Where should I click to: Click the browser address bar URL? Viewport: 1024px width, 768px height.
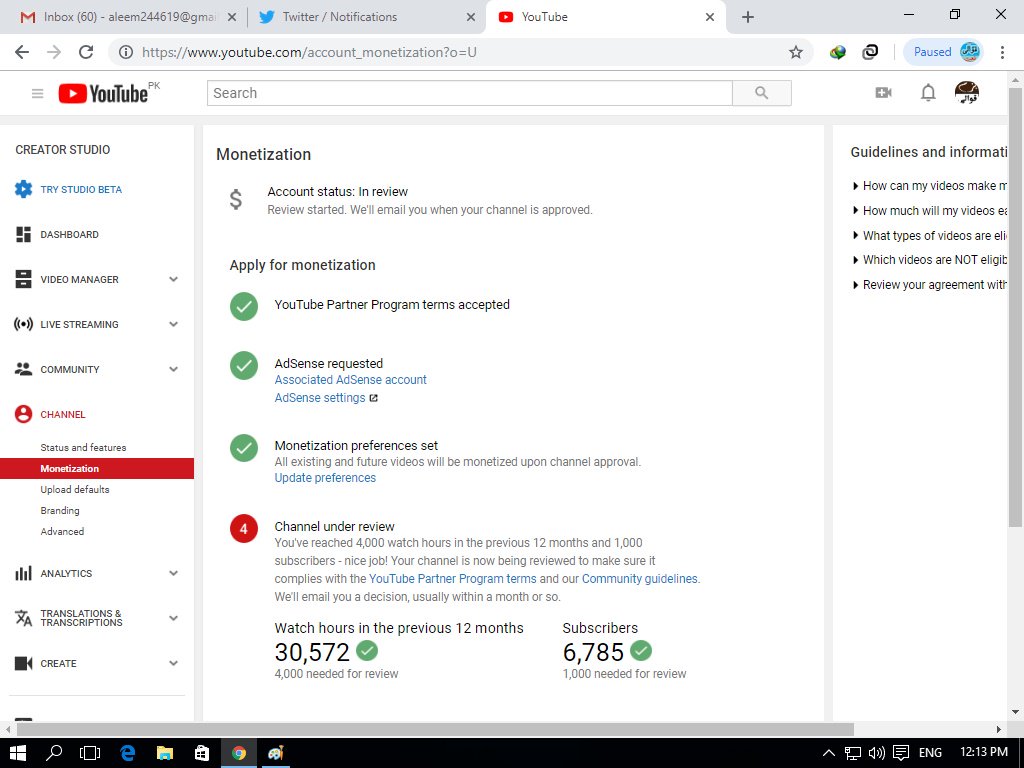tap(309, 52)
